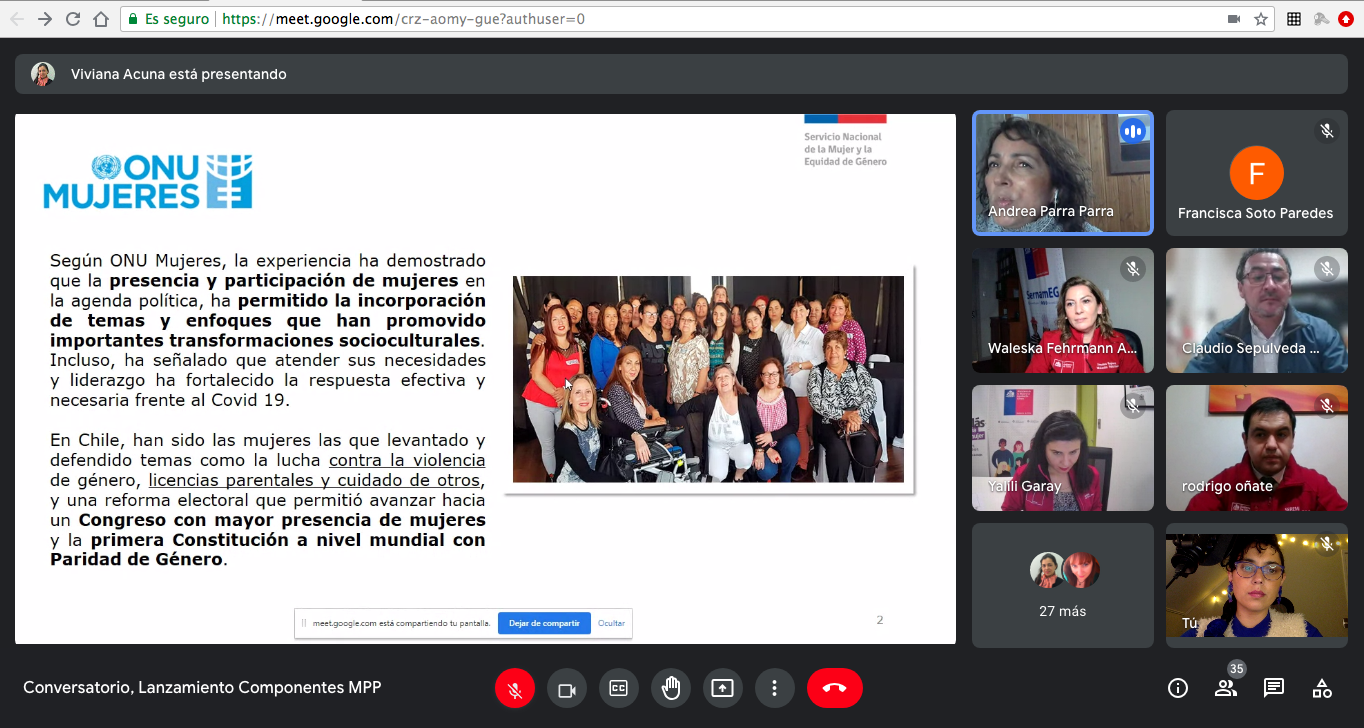
Task: Leave the call with the red hang-up button
Action: click(834, 688)
